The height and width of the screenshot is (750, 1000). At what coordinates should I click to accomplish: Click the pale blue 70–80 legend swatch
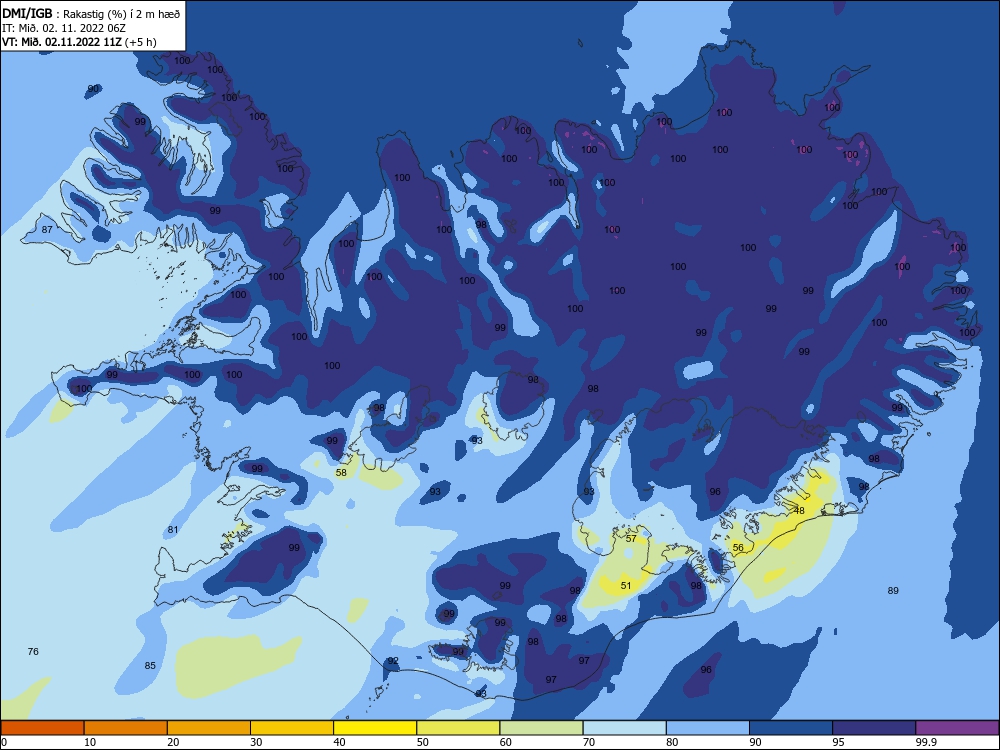tap(624, 728)
